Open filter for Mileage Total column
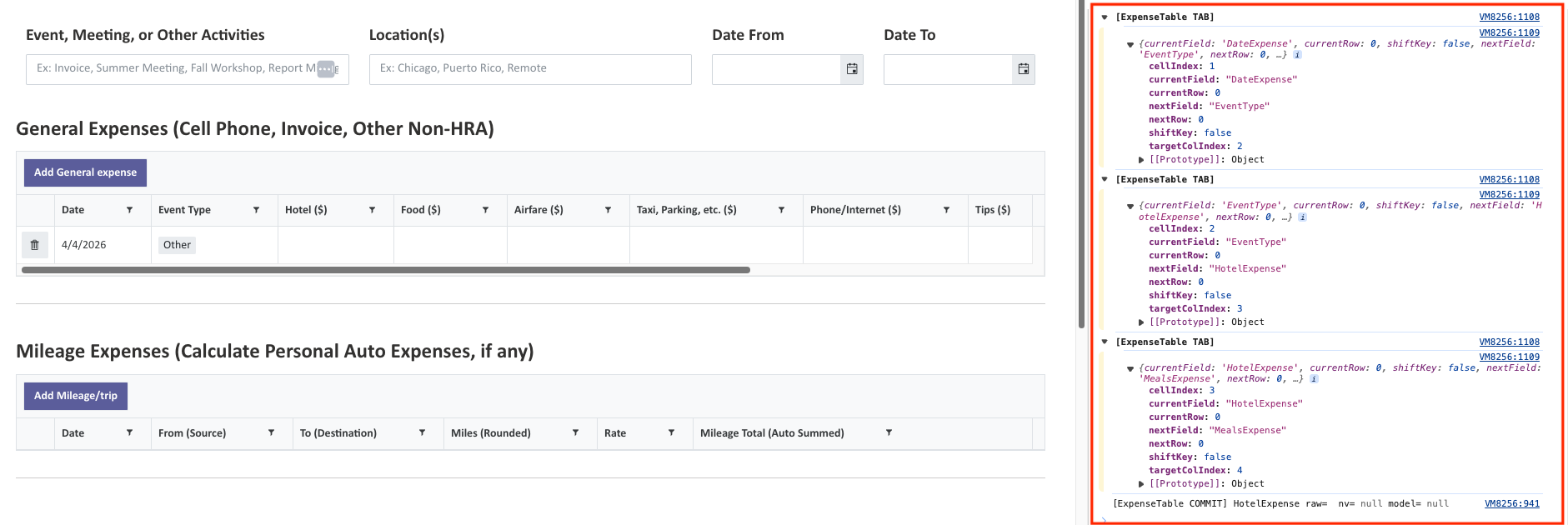This screenshot has width=1568, height=525. [889, 433]
